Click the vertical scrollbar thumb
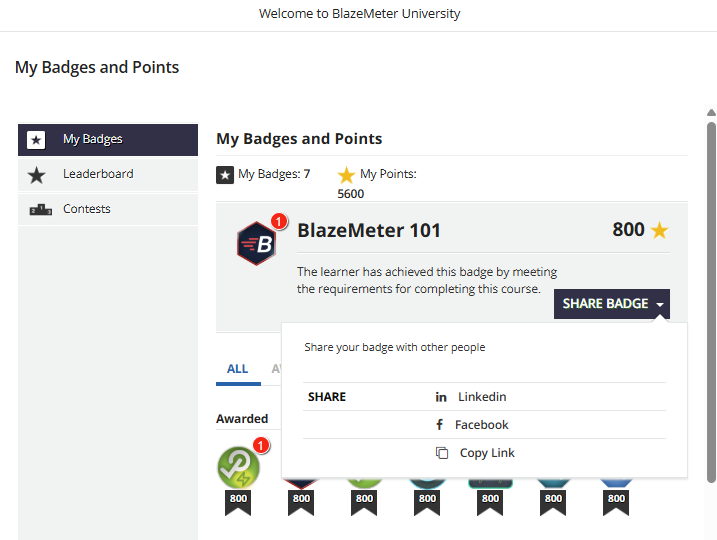The image size is (717, 540). (711, 302)
